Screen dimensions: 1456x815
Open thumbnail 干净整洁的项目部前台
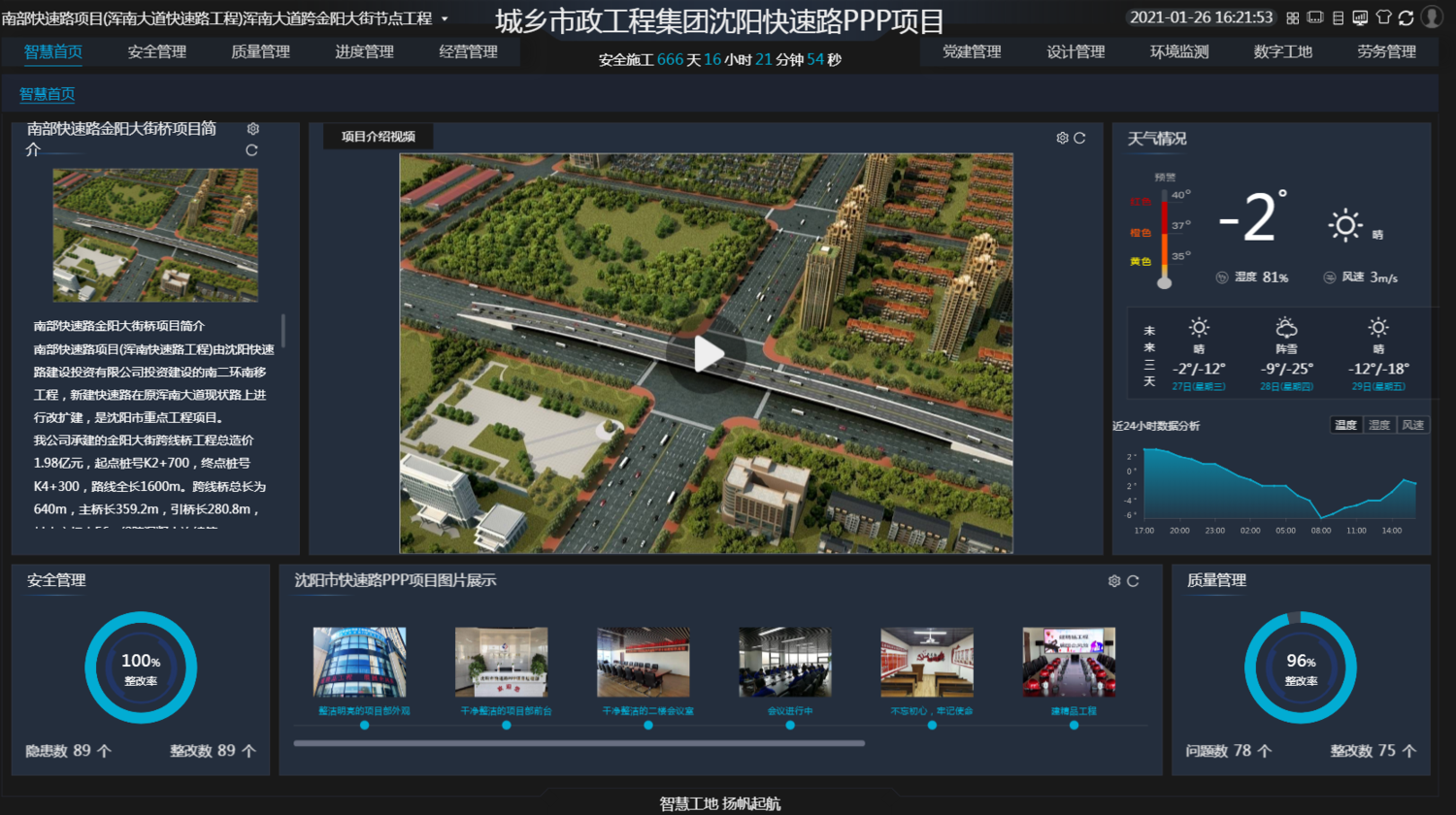(x=502, y=662)
